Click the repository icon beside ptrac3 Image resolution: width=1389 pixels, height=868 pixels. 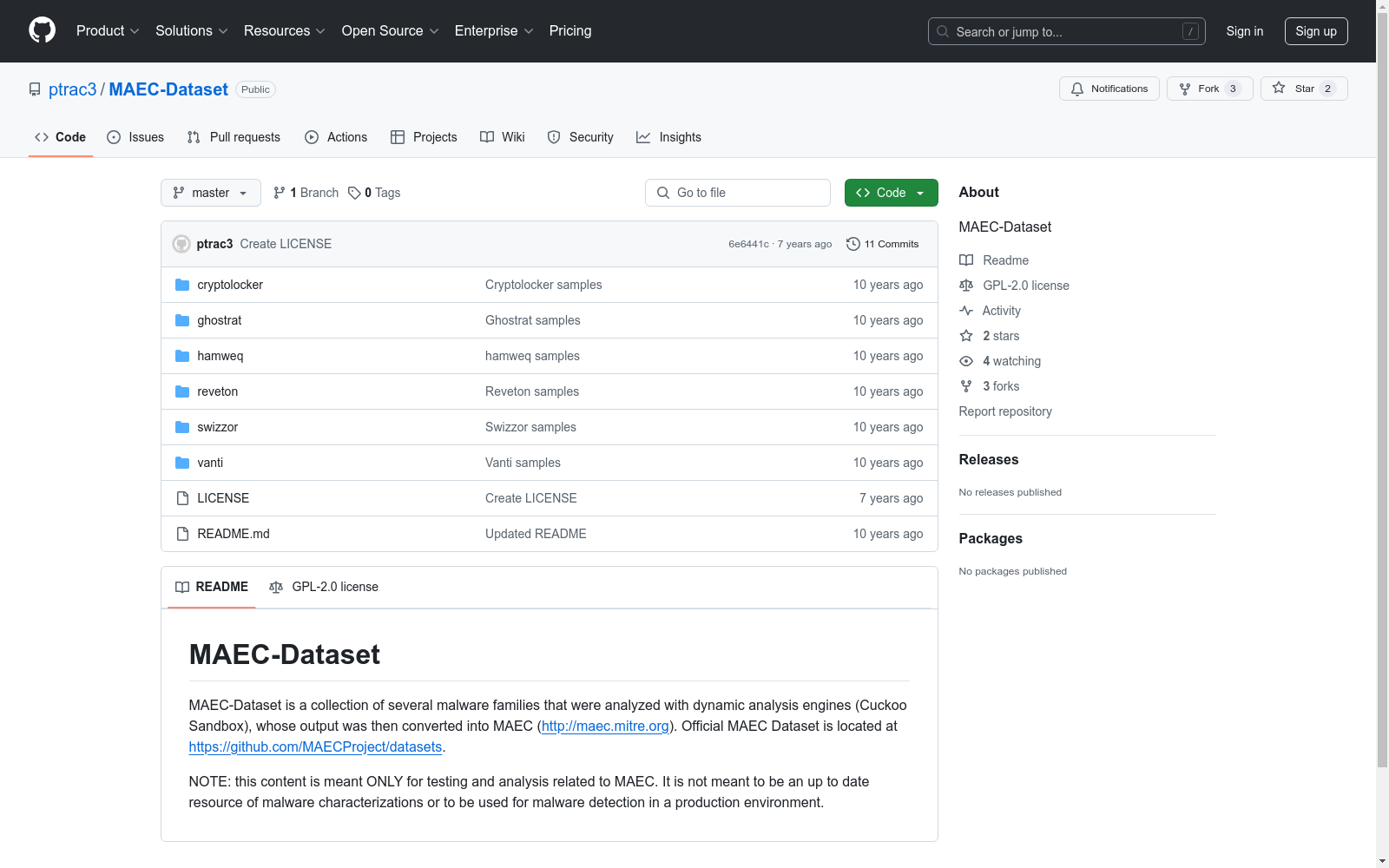pyautogui.click(x=35, y=89)
